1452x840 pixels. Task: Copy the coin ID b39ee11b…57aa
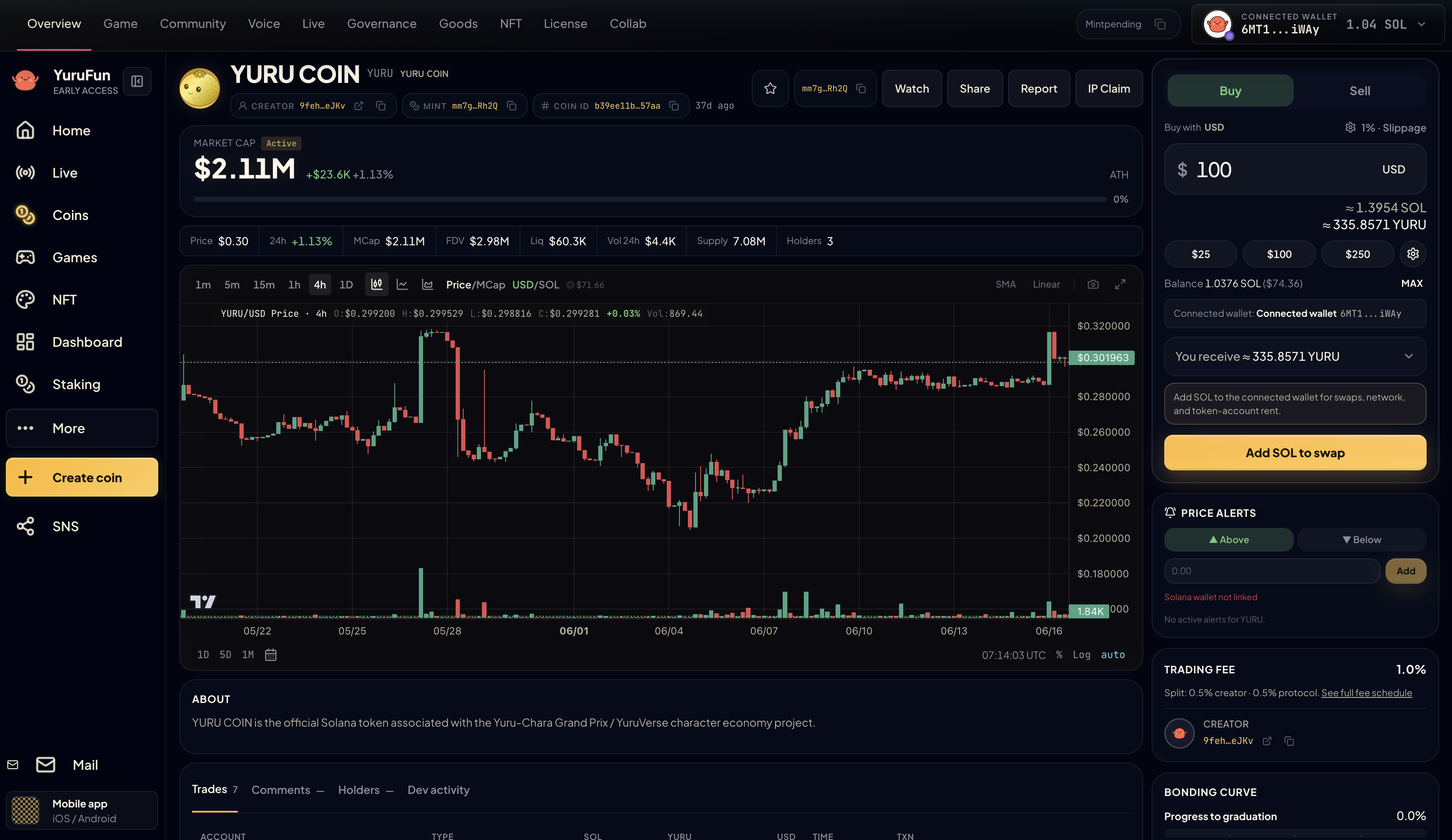674,106
